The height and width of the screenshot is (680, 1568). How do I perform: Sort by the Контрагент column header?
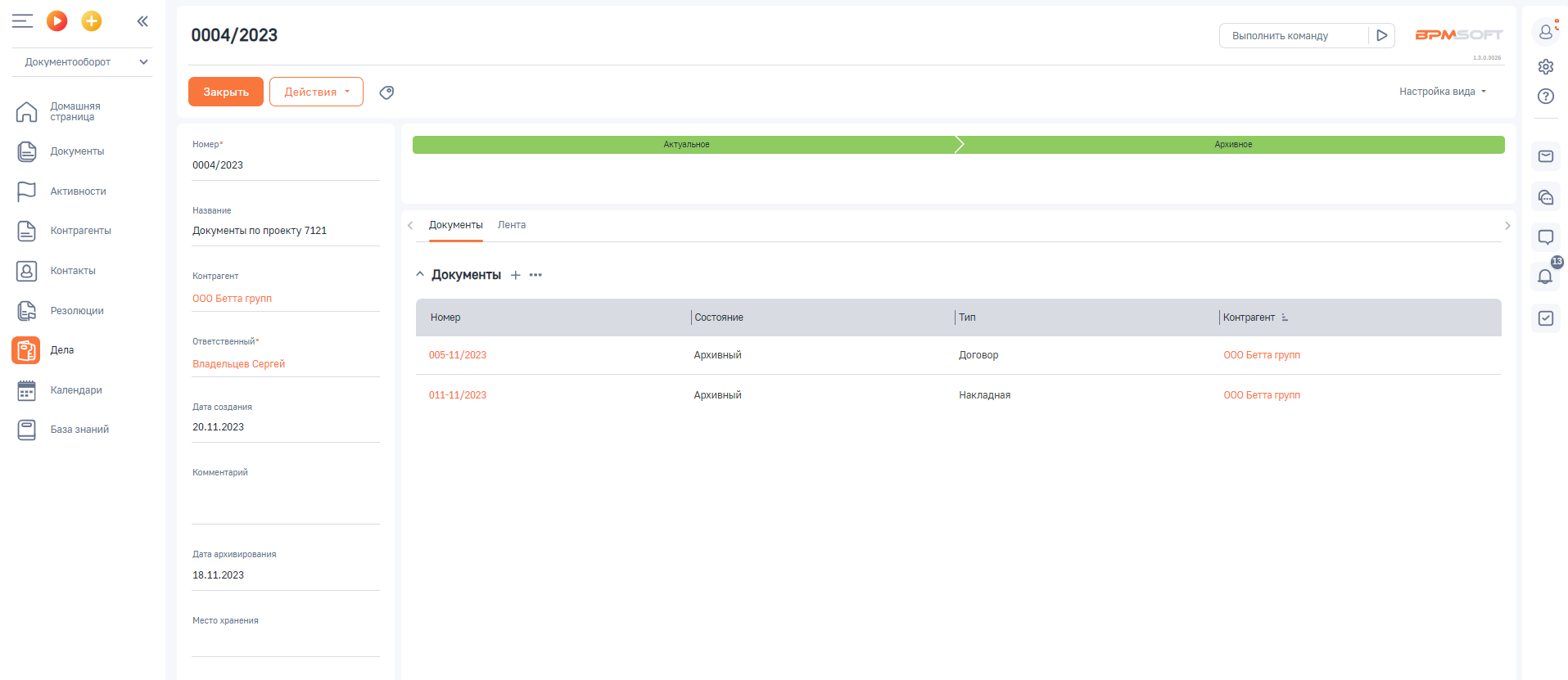(1249, 317)
